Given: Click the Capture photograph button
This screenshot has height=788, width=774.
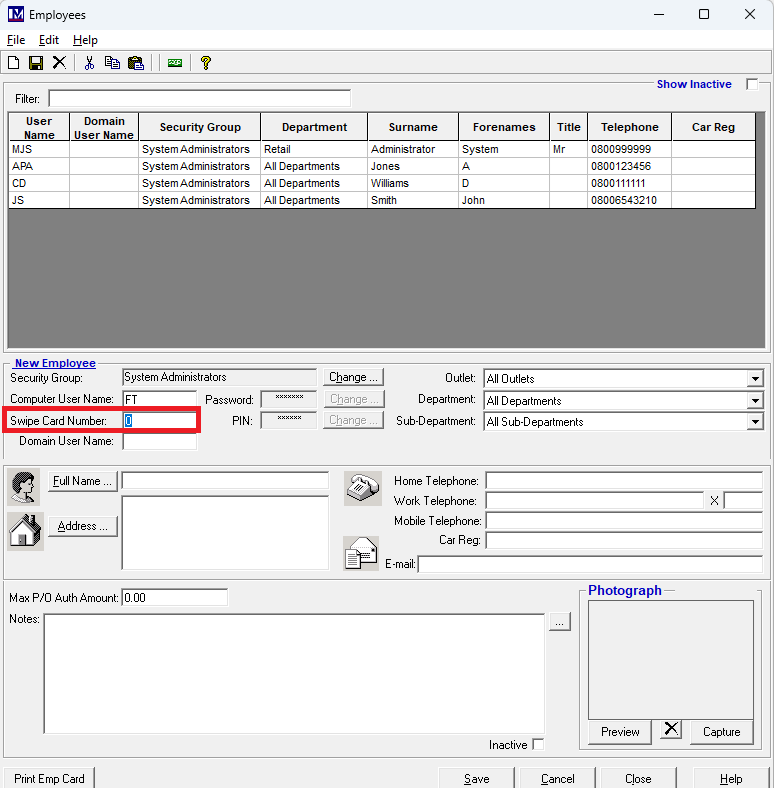Looking at the screenshot, I should (721, 732).
